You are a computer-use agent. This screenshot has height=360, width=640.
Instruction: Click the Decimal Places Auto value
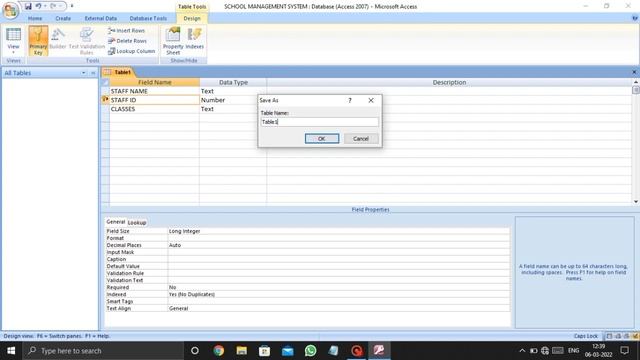[339, 245]
